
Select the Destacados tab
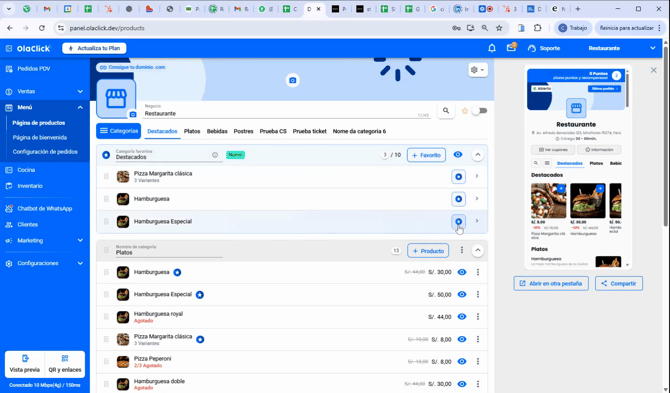162,131
